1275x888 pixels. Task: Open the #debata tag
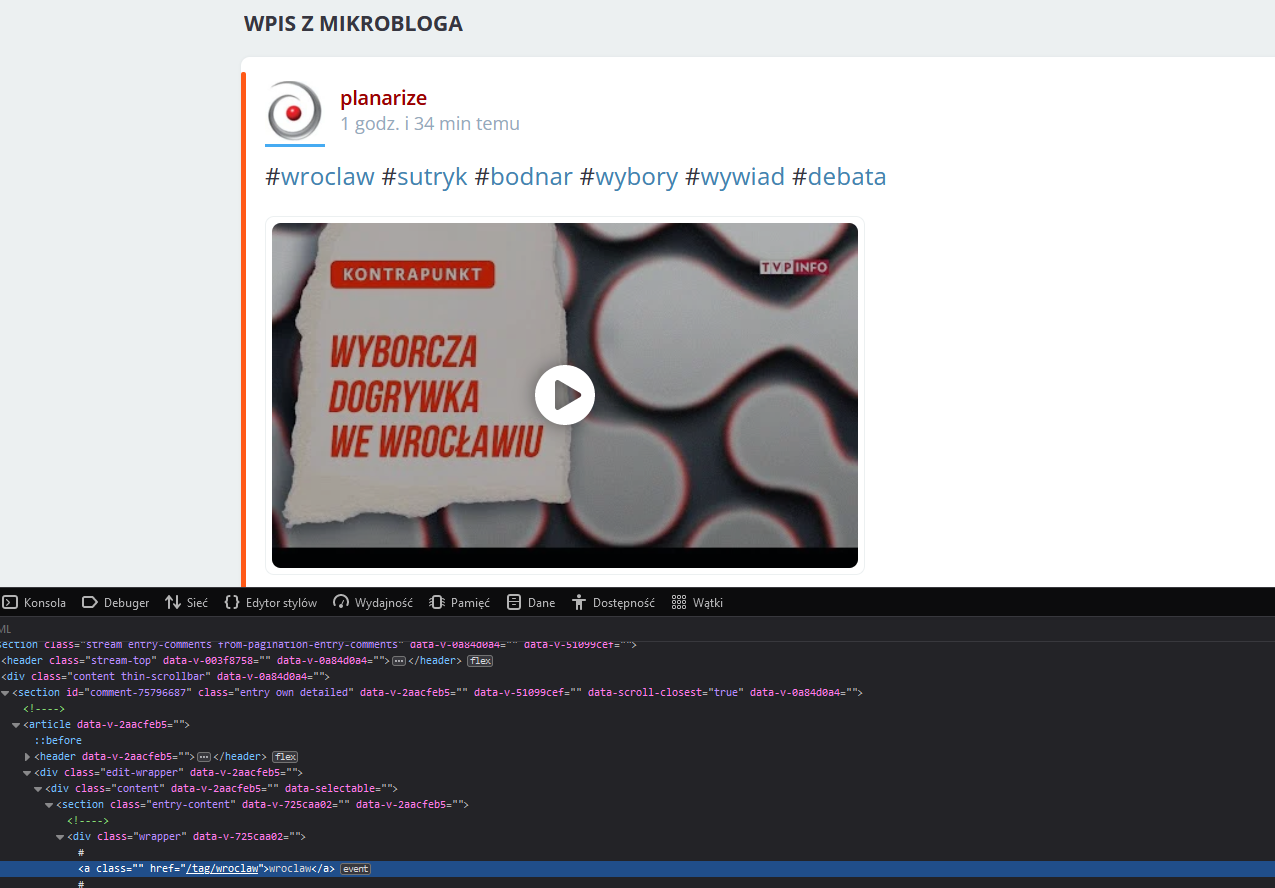847,177
